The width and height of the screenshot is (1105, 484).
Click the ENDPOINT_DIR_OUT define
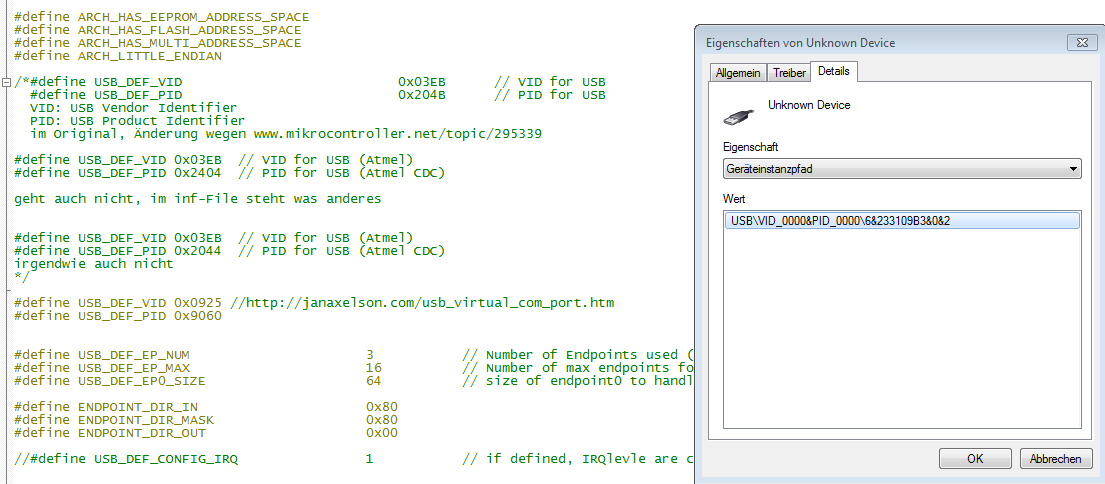pyautogui.click(x=109, y=433)
